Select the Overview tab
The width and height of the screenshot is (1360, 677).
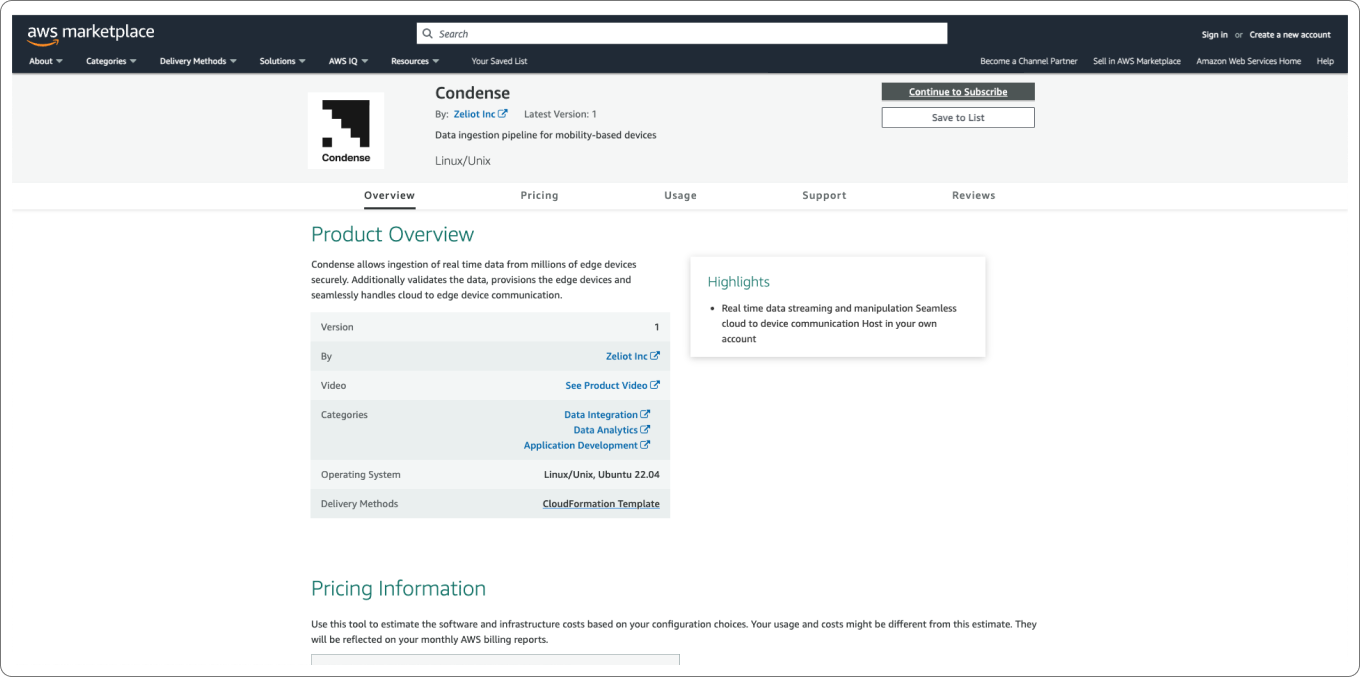[389, 195]
